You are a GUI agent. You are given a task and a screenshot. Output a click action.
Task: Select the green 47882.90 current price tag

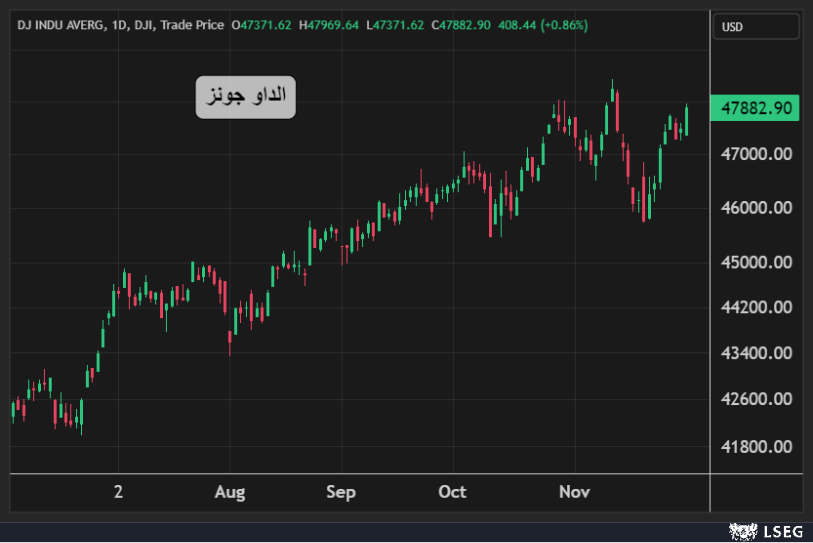point(755,108)
